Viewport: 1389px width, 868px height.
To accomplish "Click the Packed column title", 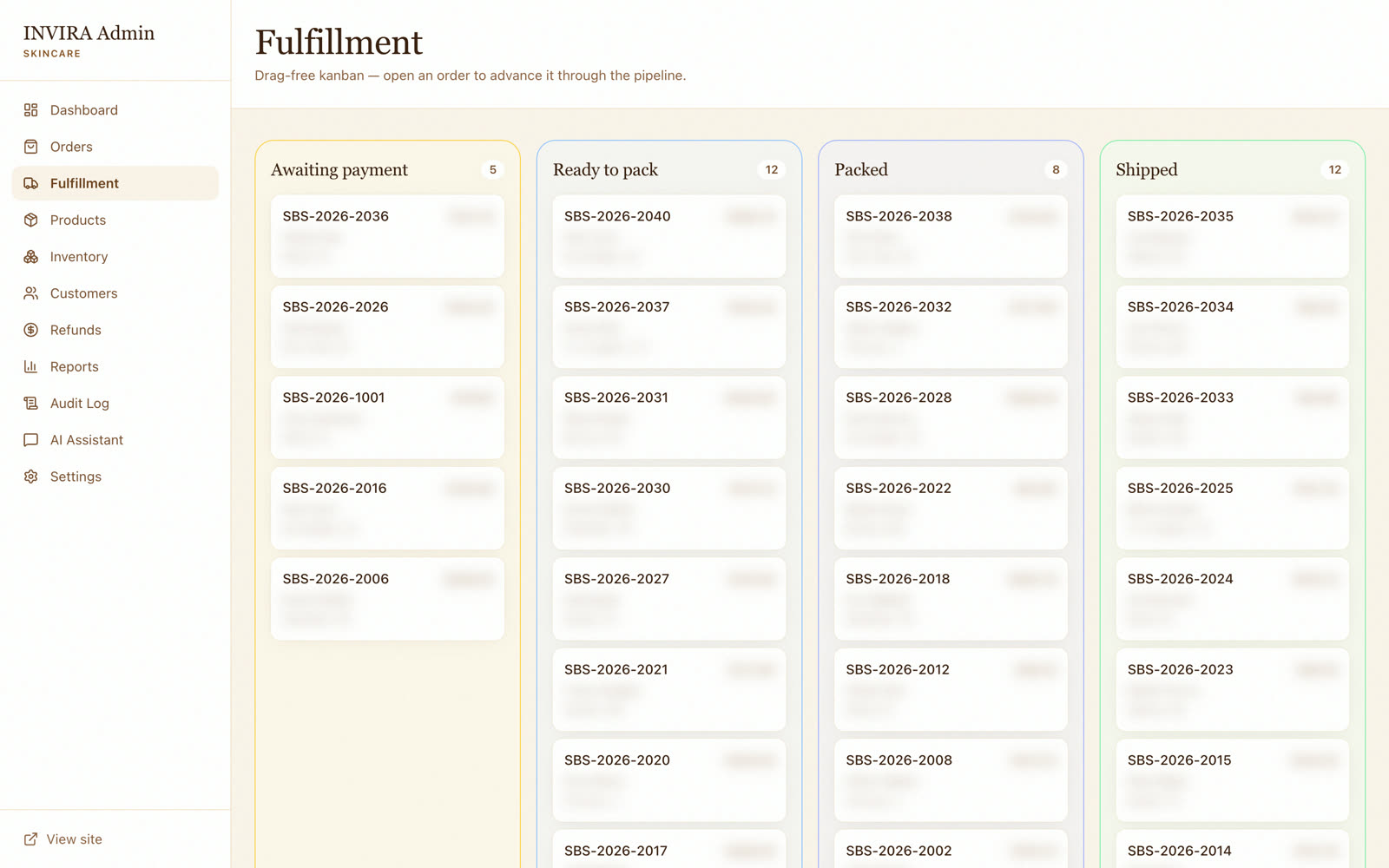I will pyautogui.click(x=861, y=170).
